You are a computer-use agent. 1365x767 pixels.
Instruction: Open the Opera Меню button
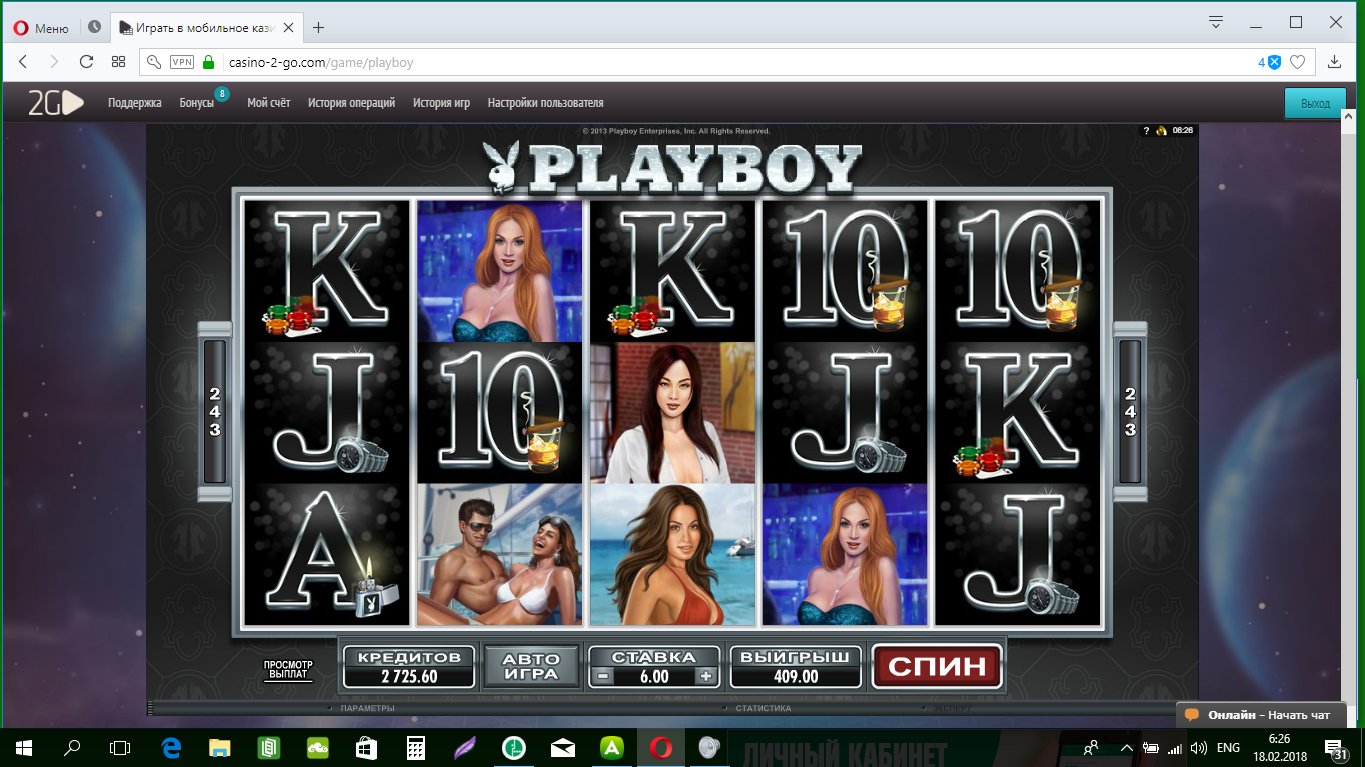[x=41, y=28]
